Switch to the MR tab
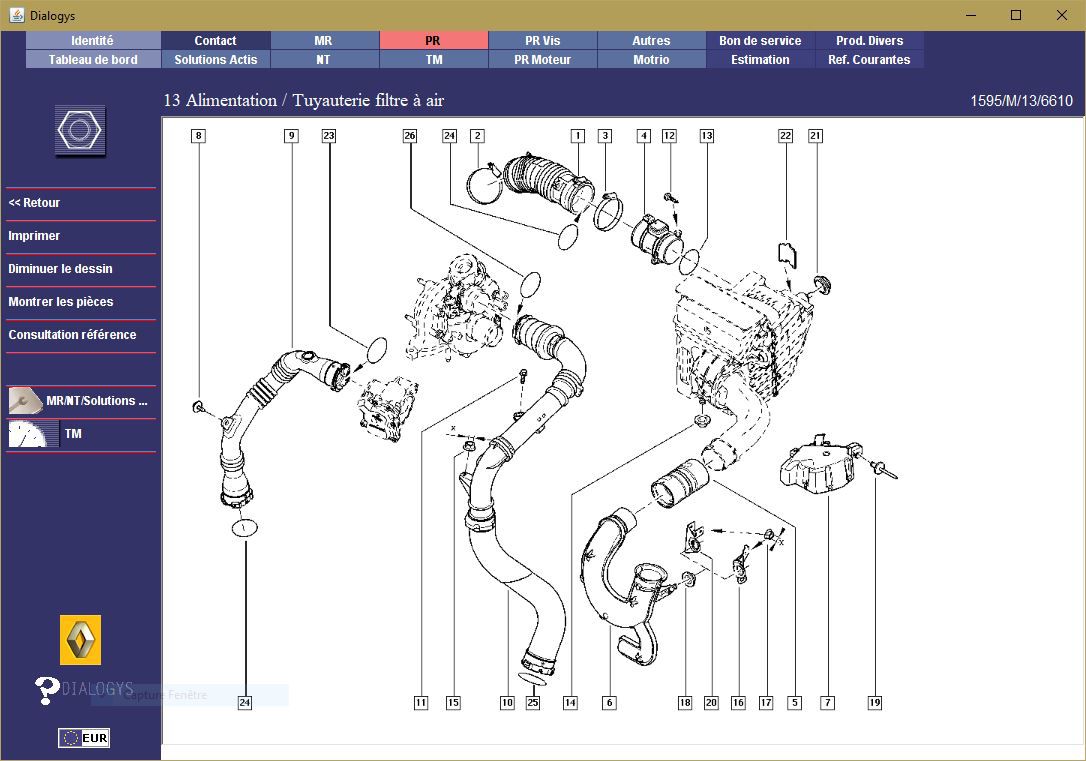Image resolution: width=1086 pixels, height=761 pixels. click(x=323, y=40)
